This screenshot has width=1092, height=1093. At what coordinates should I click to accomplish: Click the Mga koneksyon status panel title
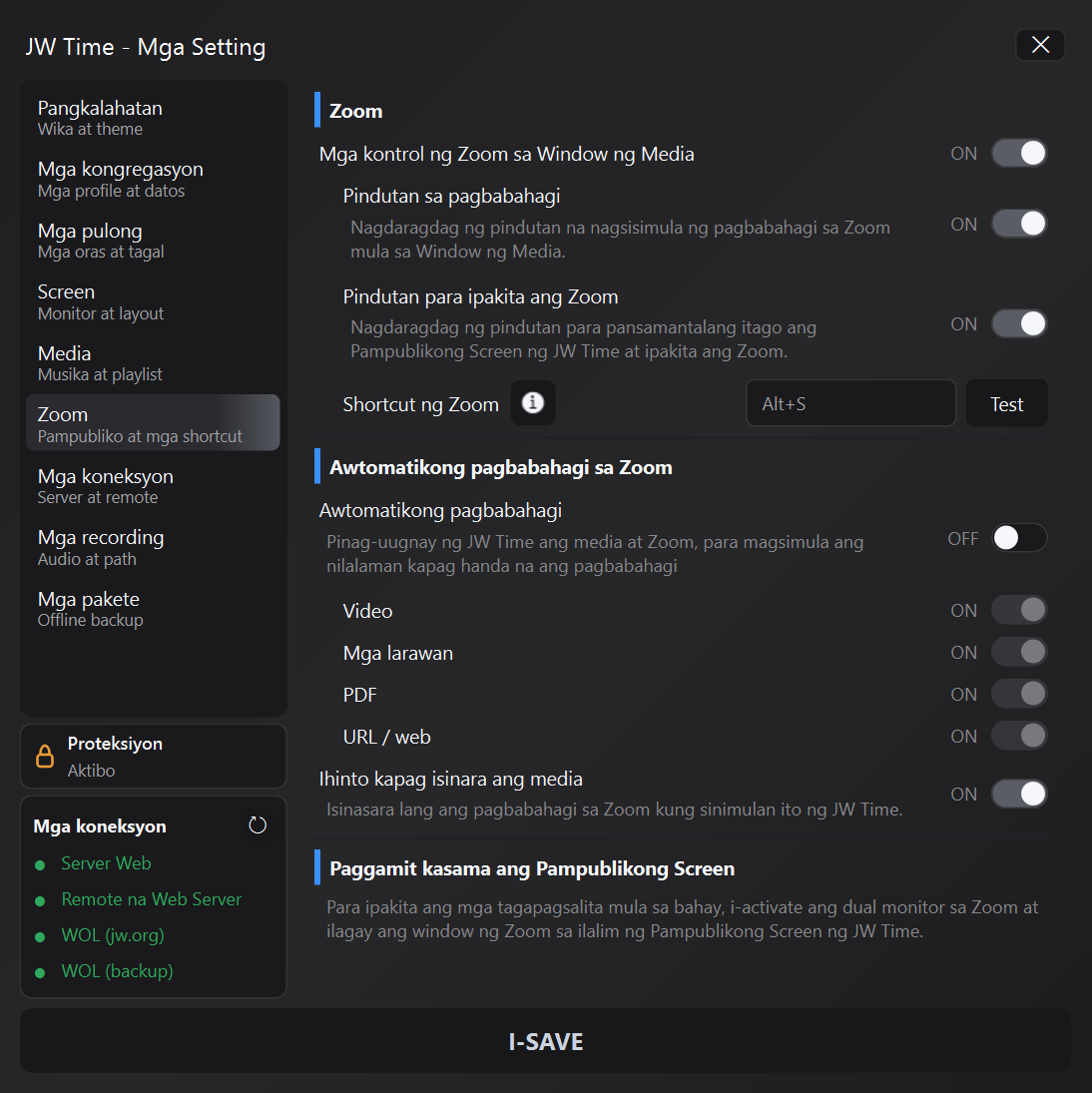[x=100, y=826]
